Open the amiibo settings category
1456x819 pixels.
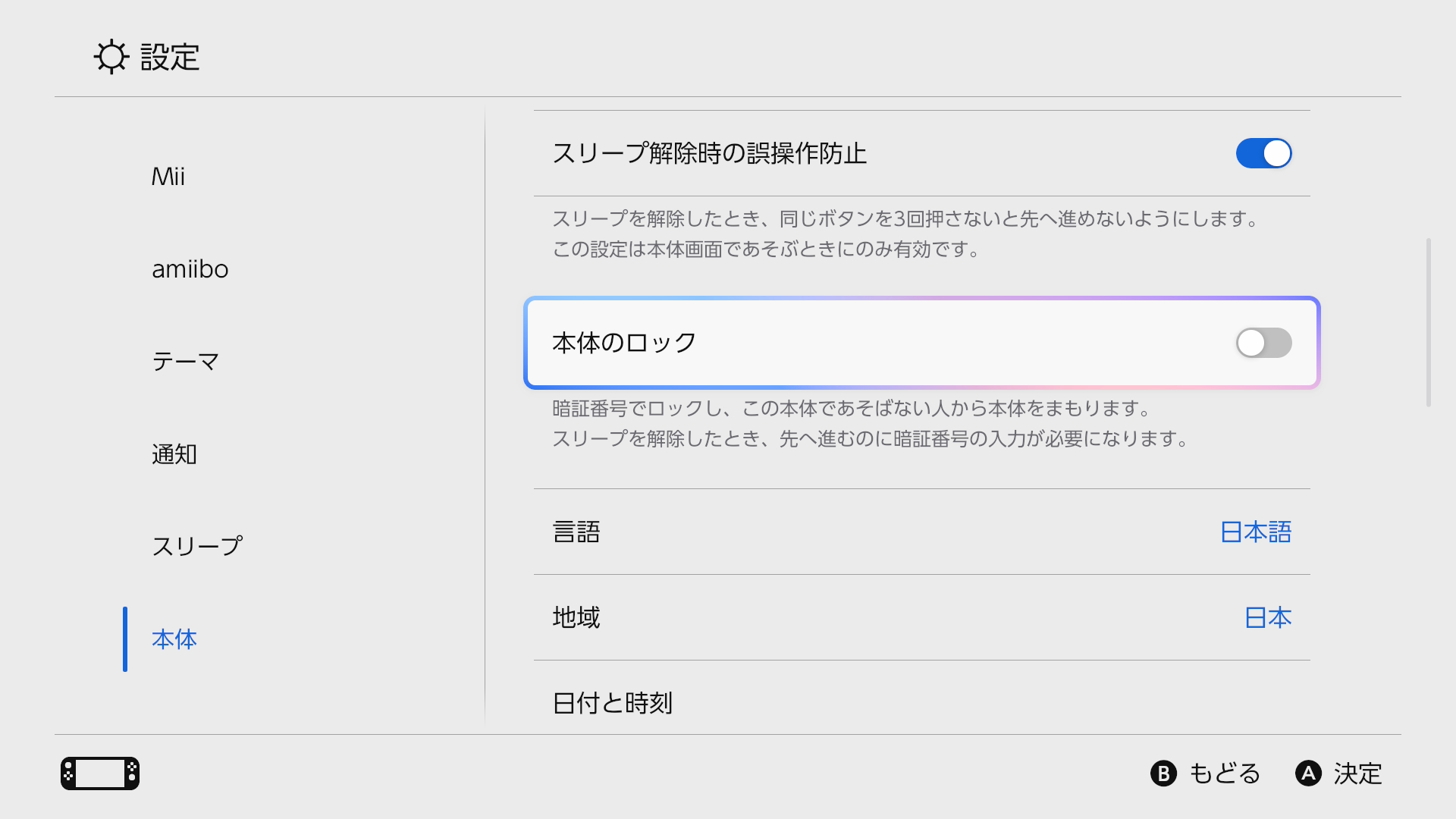click(x=190, y=269)
